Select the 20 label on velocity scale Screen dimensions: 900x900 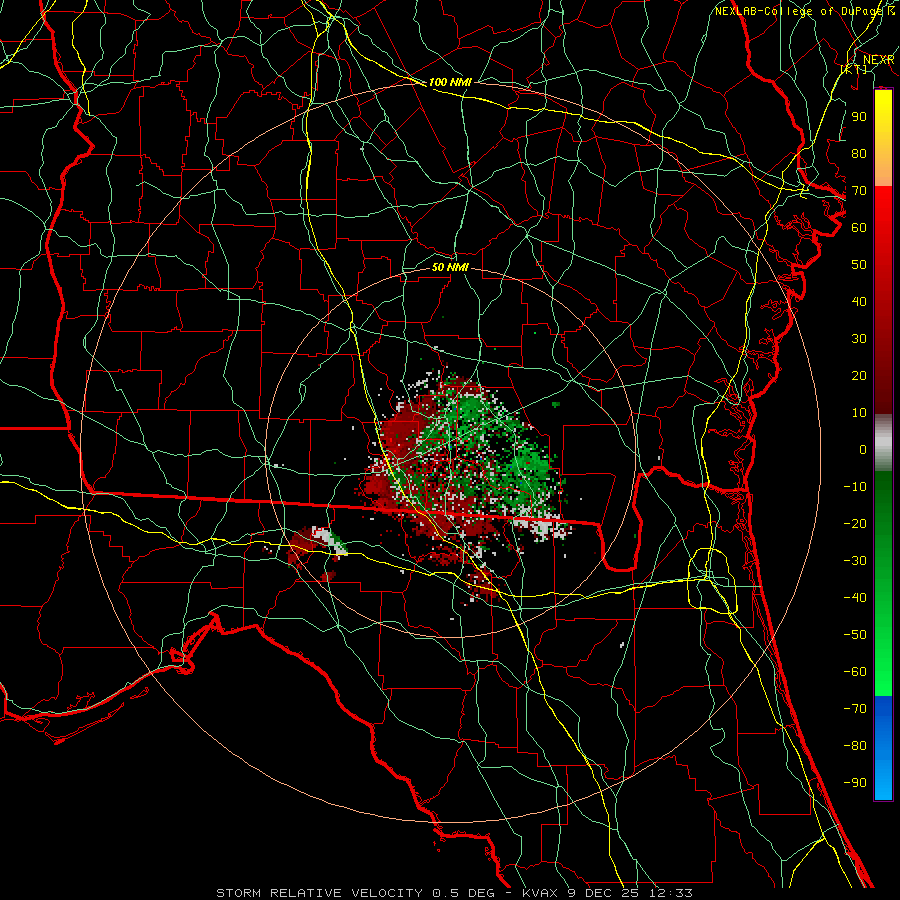(x=859, y=375)
